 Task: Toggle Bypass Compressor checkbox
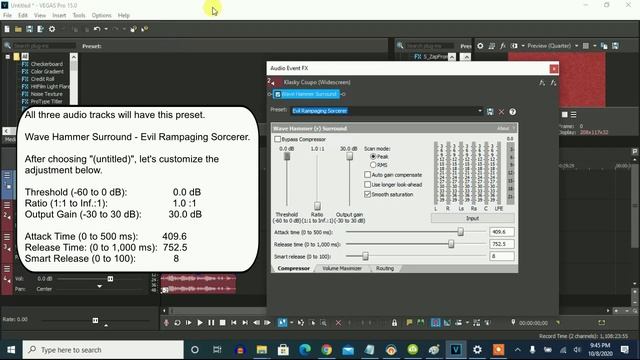click(278, 139)
